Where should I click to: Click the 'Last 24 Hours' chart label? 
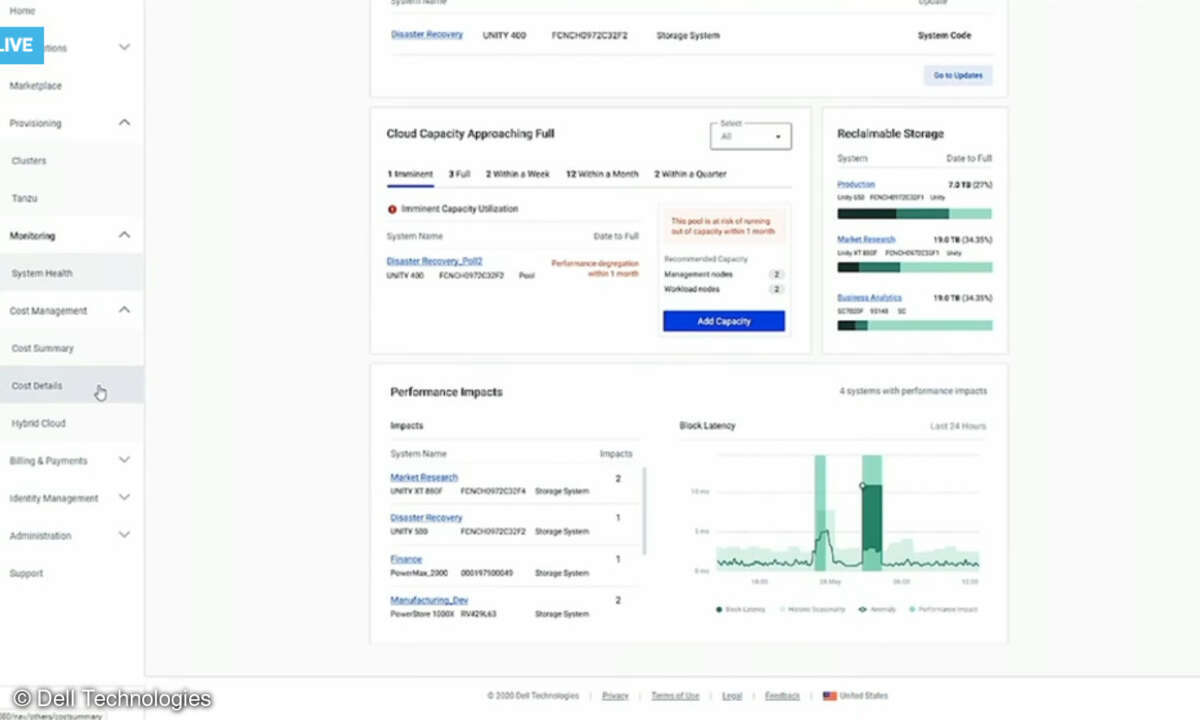pyautogui.click(x=958, y=426)
